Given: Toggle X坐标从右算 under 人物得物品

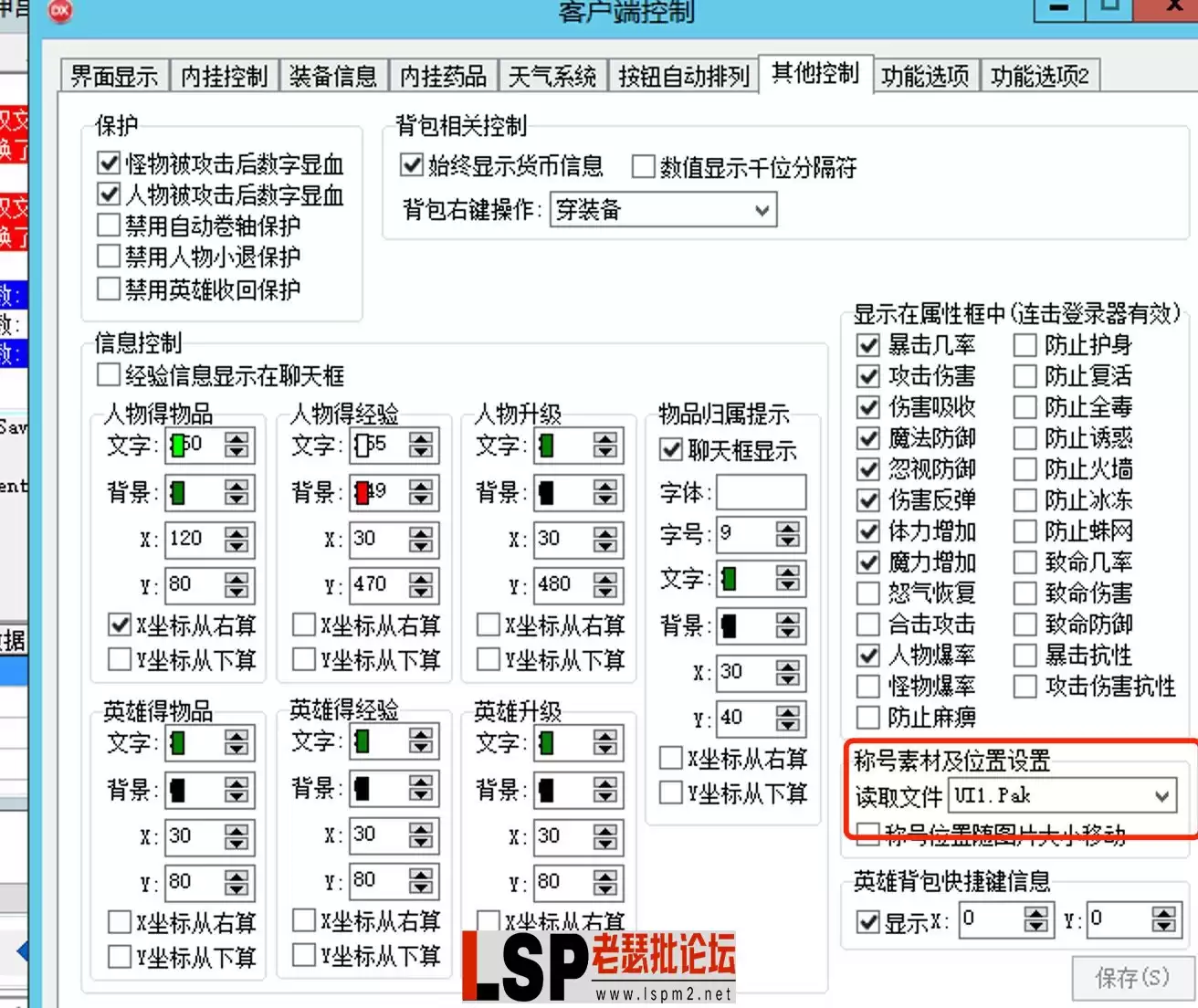Looking at the screenshot, I should (x=120, y=625).
